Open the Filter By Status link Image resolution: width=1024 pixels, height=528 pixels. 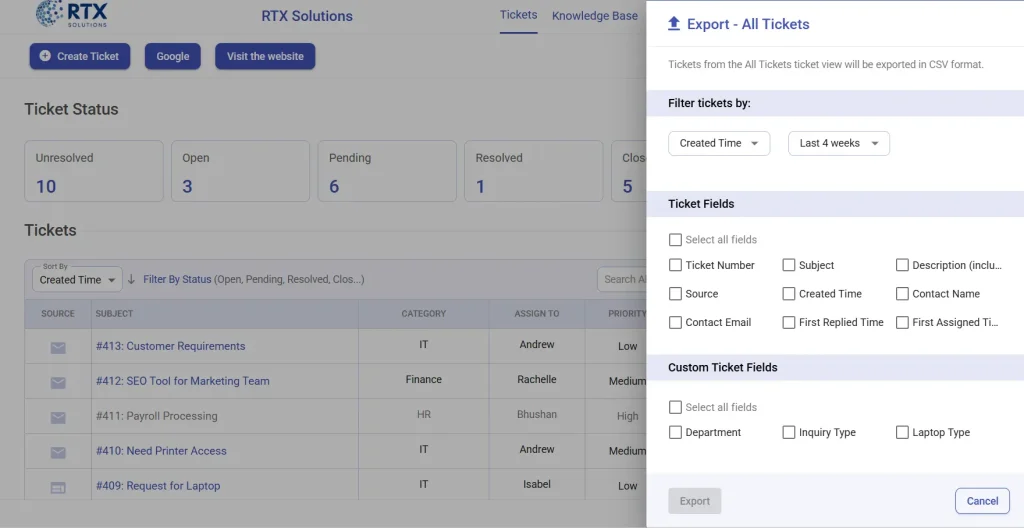177,279
